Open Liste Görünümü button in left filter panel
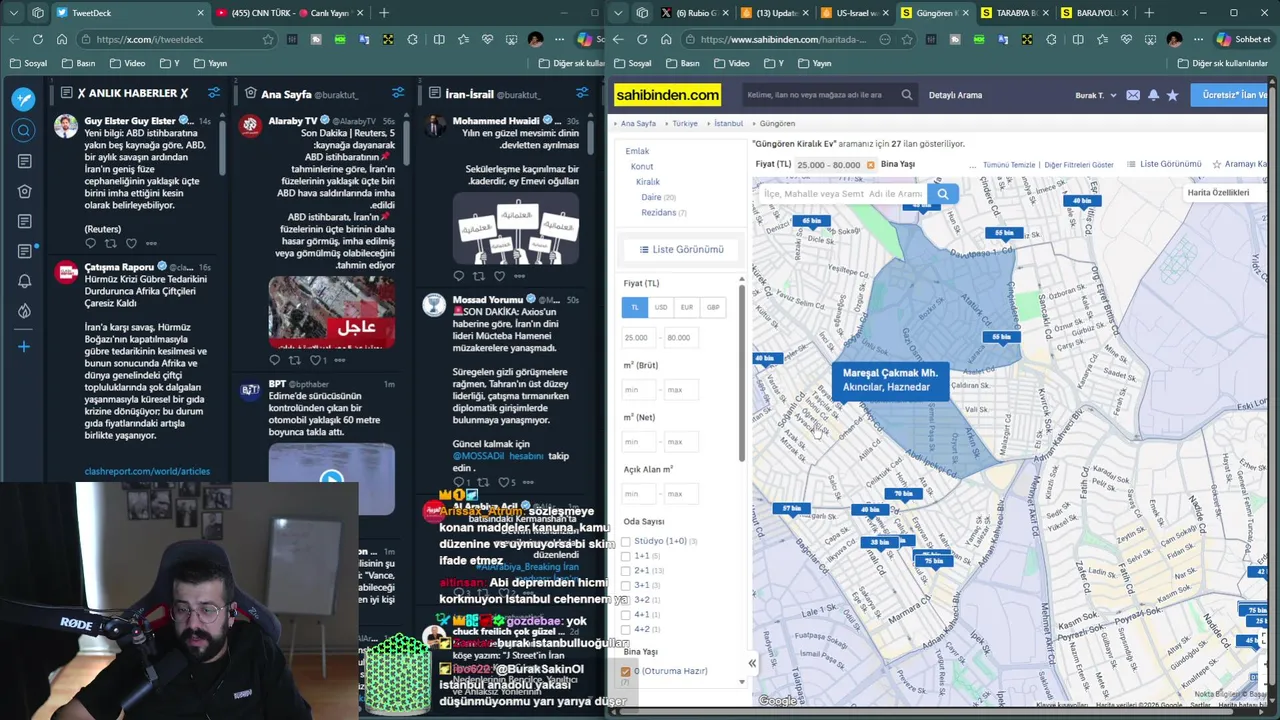 point(681,249)
